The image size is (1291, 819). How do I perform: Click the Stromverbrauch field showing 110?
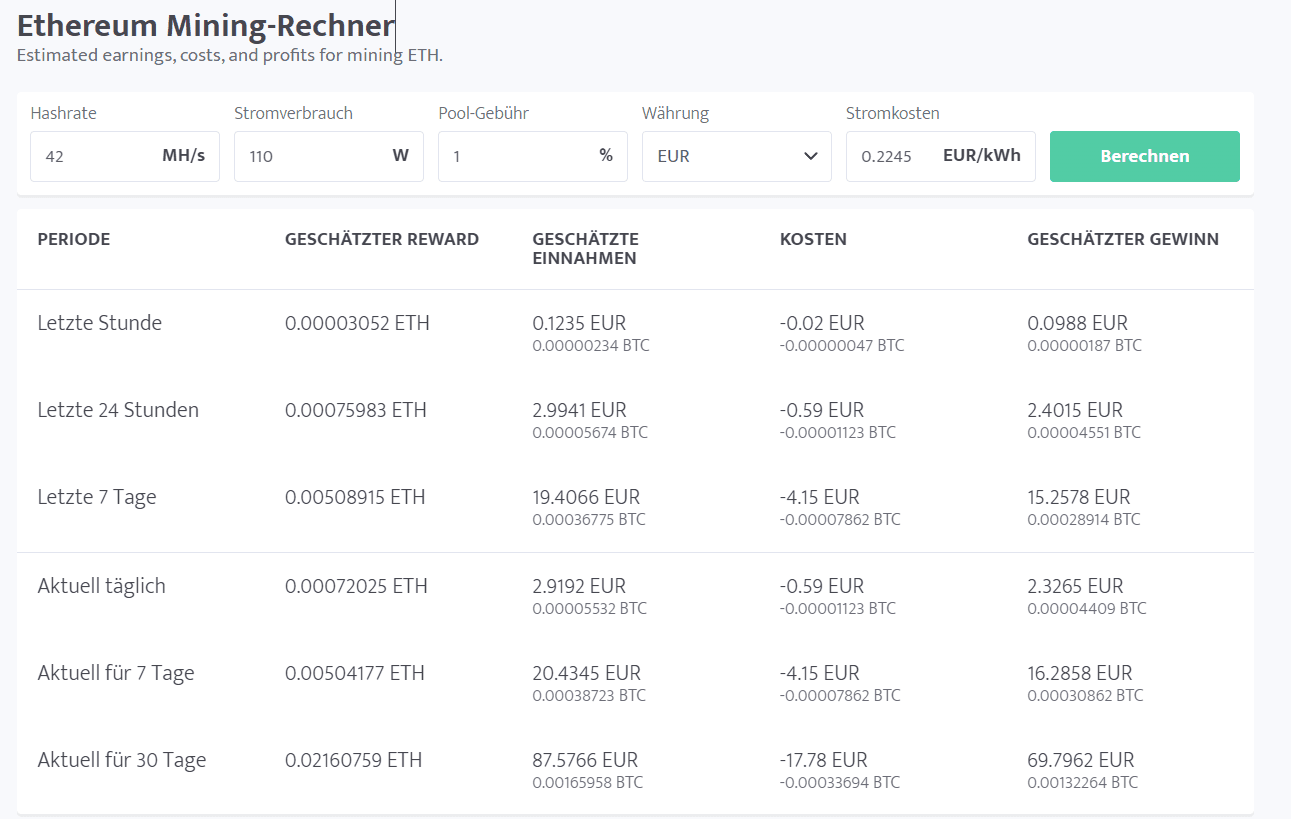pyautogui.click(x=329, y=156)
